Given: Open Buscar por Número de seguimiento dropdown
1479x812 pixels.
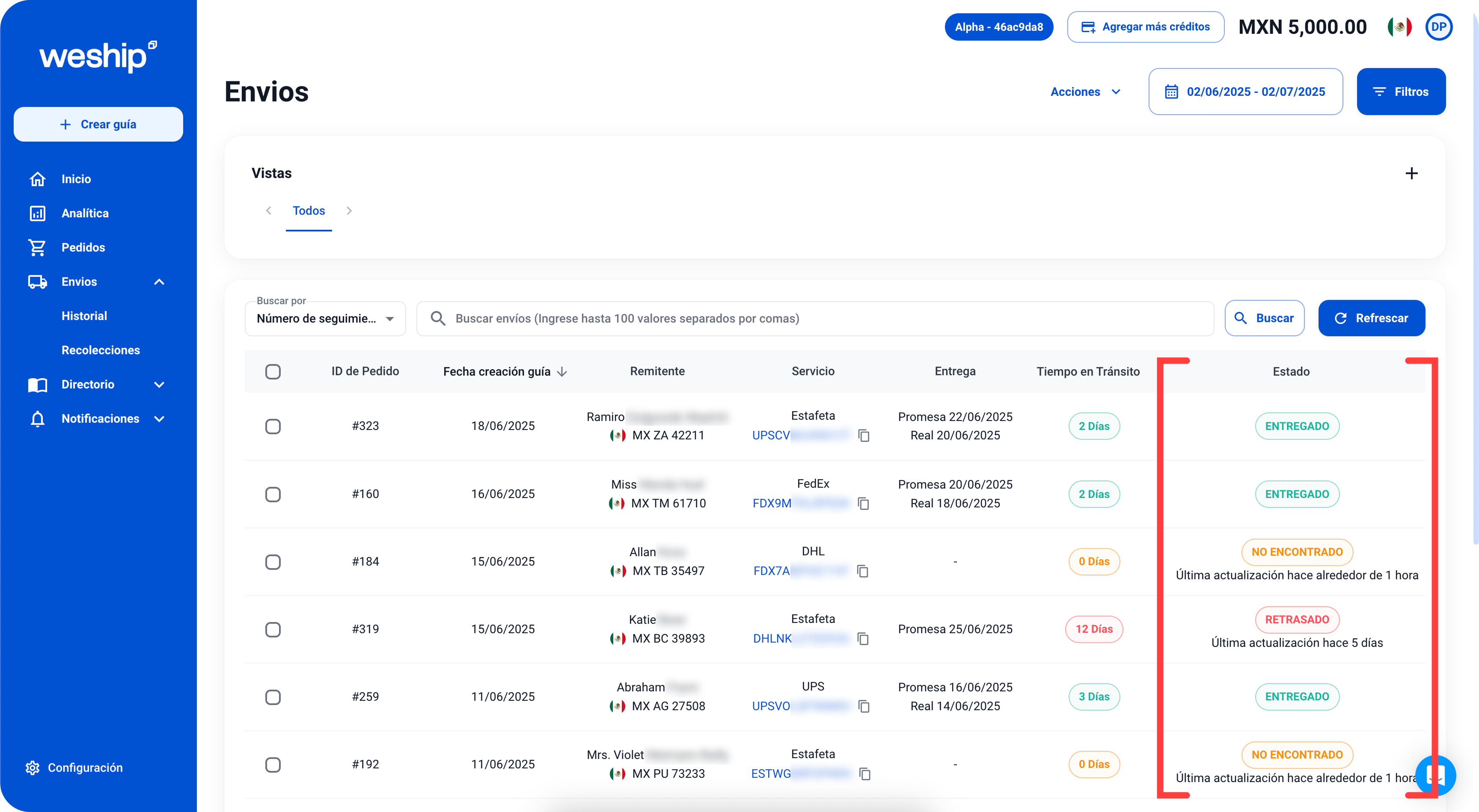Looking at the screenshot, I should pos(325,318).
